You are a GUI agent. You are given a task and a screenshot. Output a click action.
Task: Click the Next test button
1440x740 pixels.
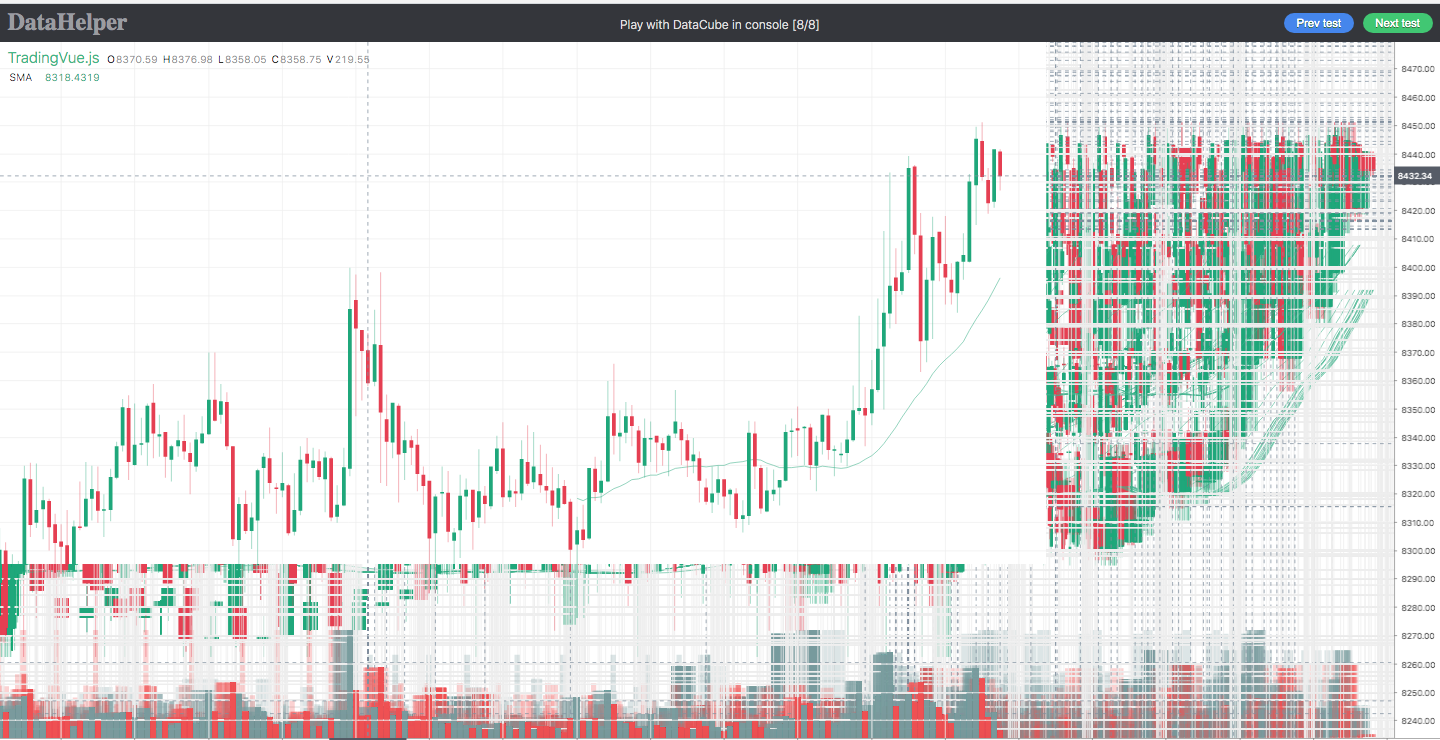click(x=1397, y=23)
